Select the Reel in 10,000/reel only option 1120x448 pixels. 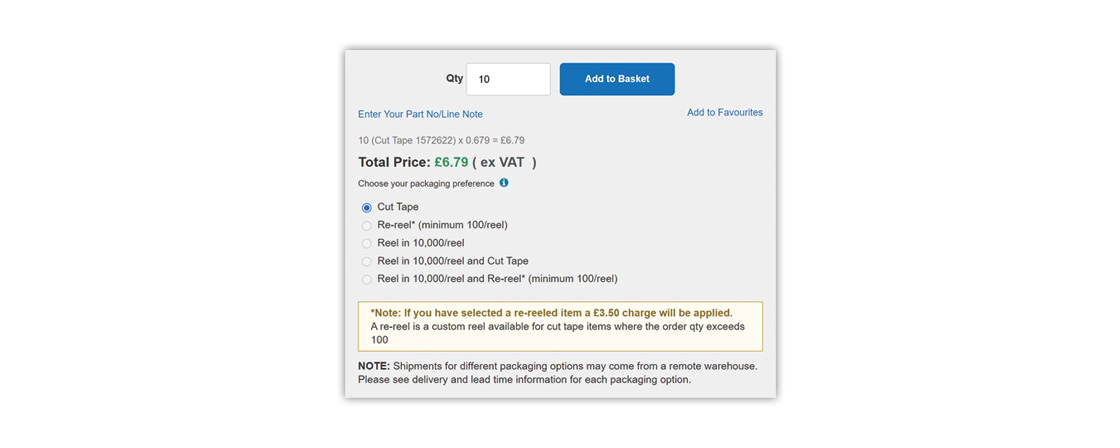367,244
